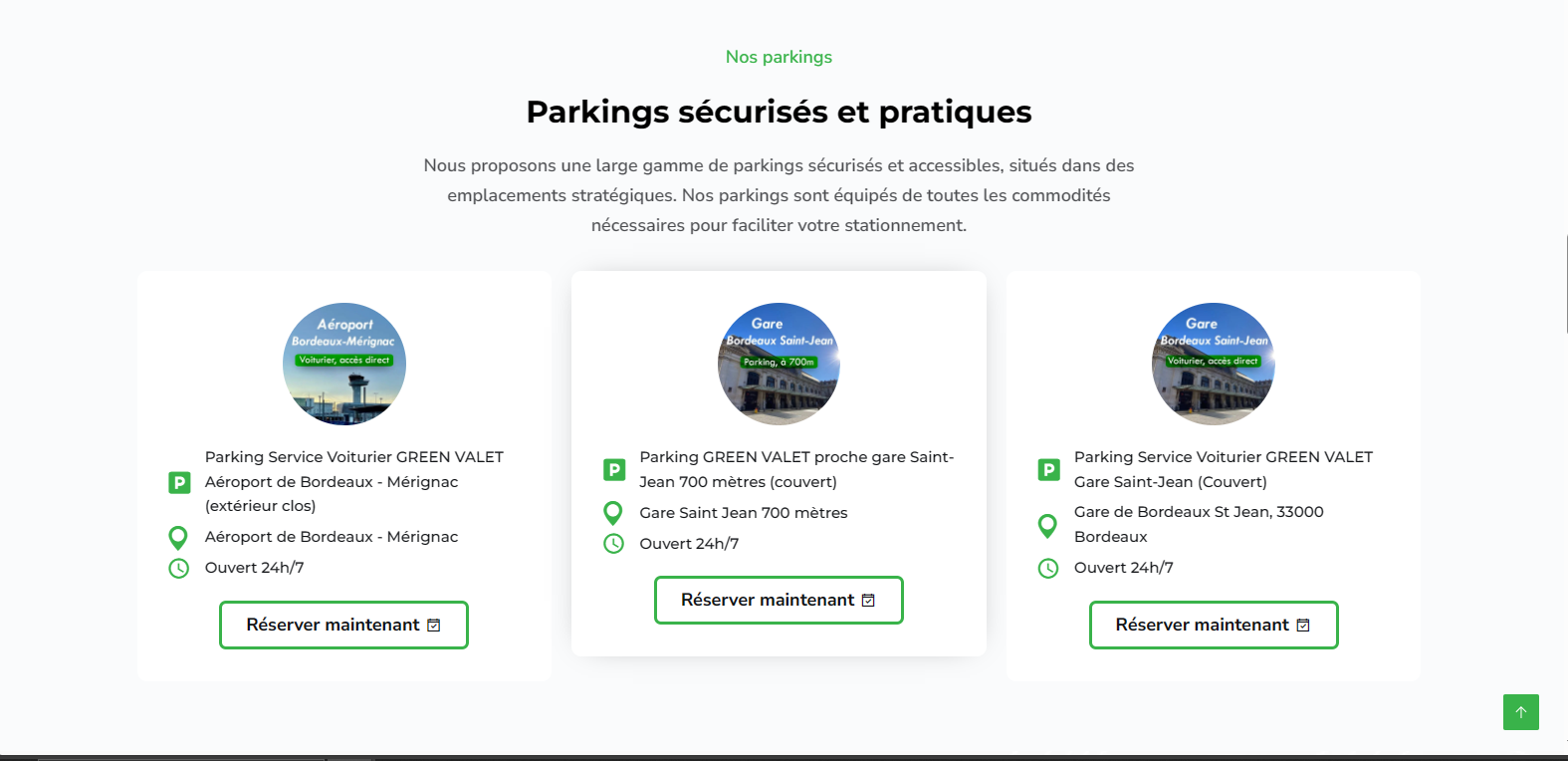Click the 'Aéroport de Bordeaux - Mérignac' location text
Screen dimensions: 1568x761
[332, 537]
